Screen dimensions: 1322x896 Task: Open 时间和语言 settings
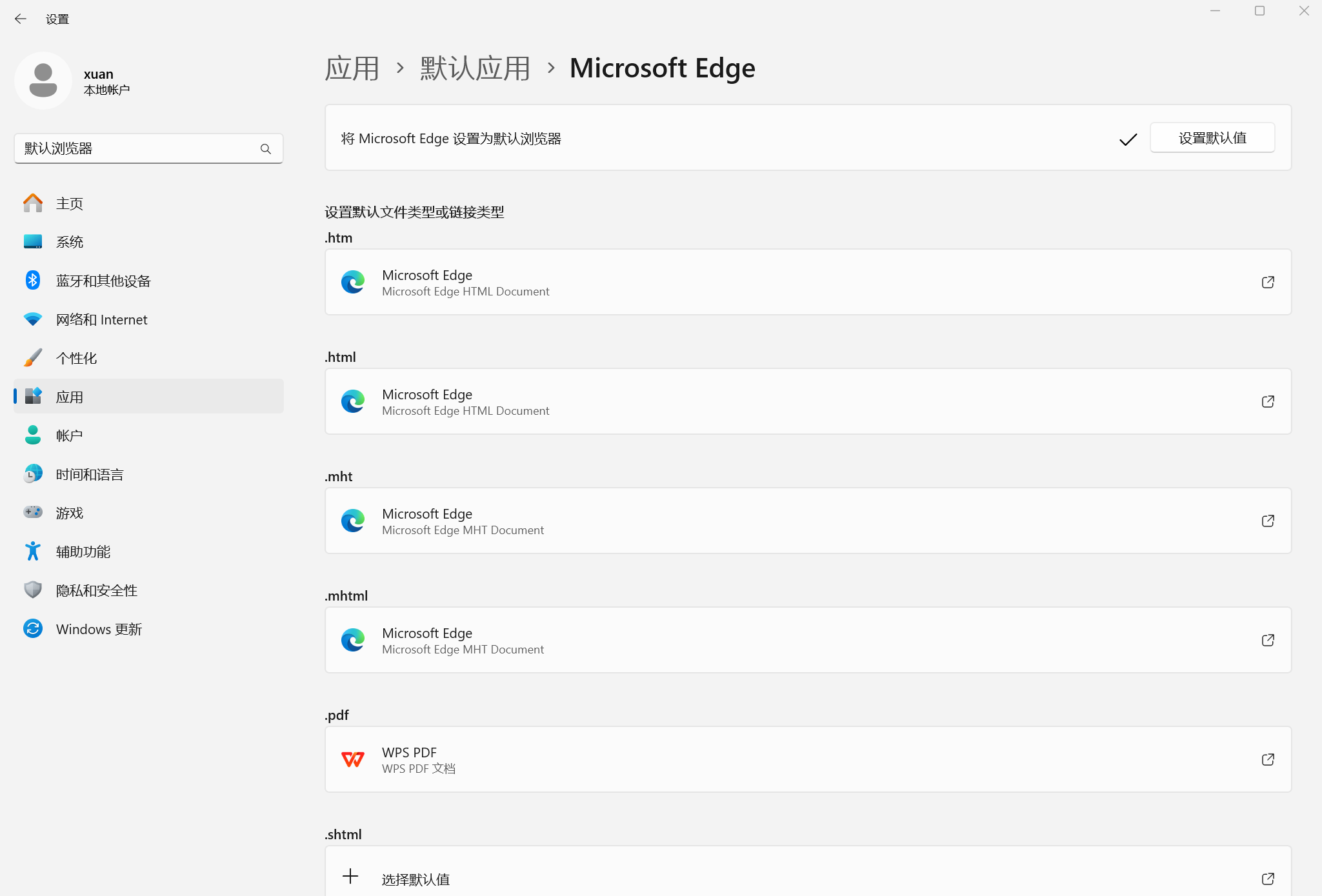click(x=148, y=474)
